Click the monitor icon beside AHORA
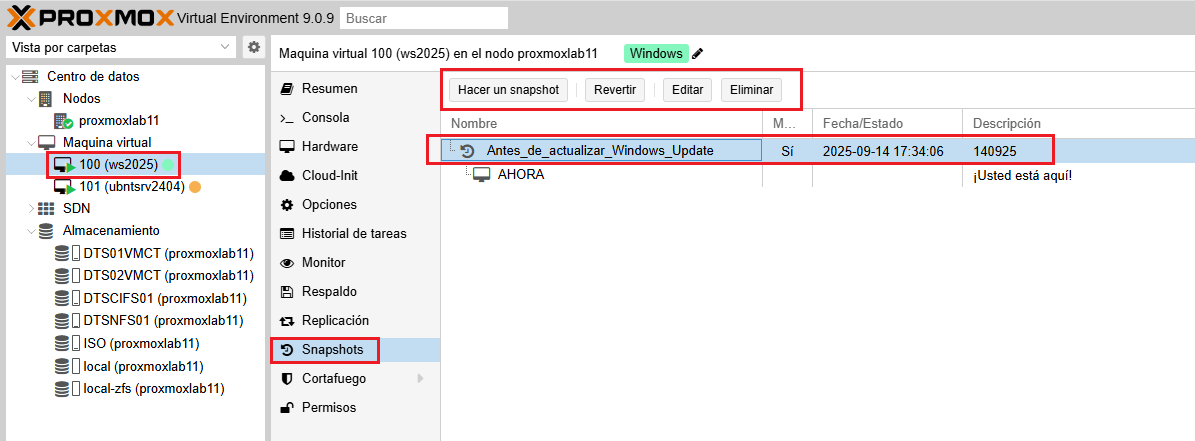The height and width of the screenshot is (441, 1195). [x=481, y=175]
